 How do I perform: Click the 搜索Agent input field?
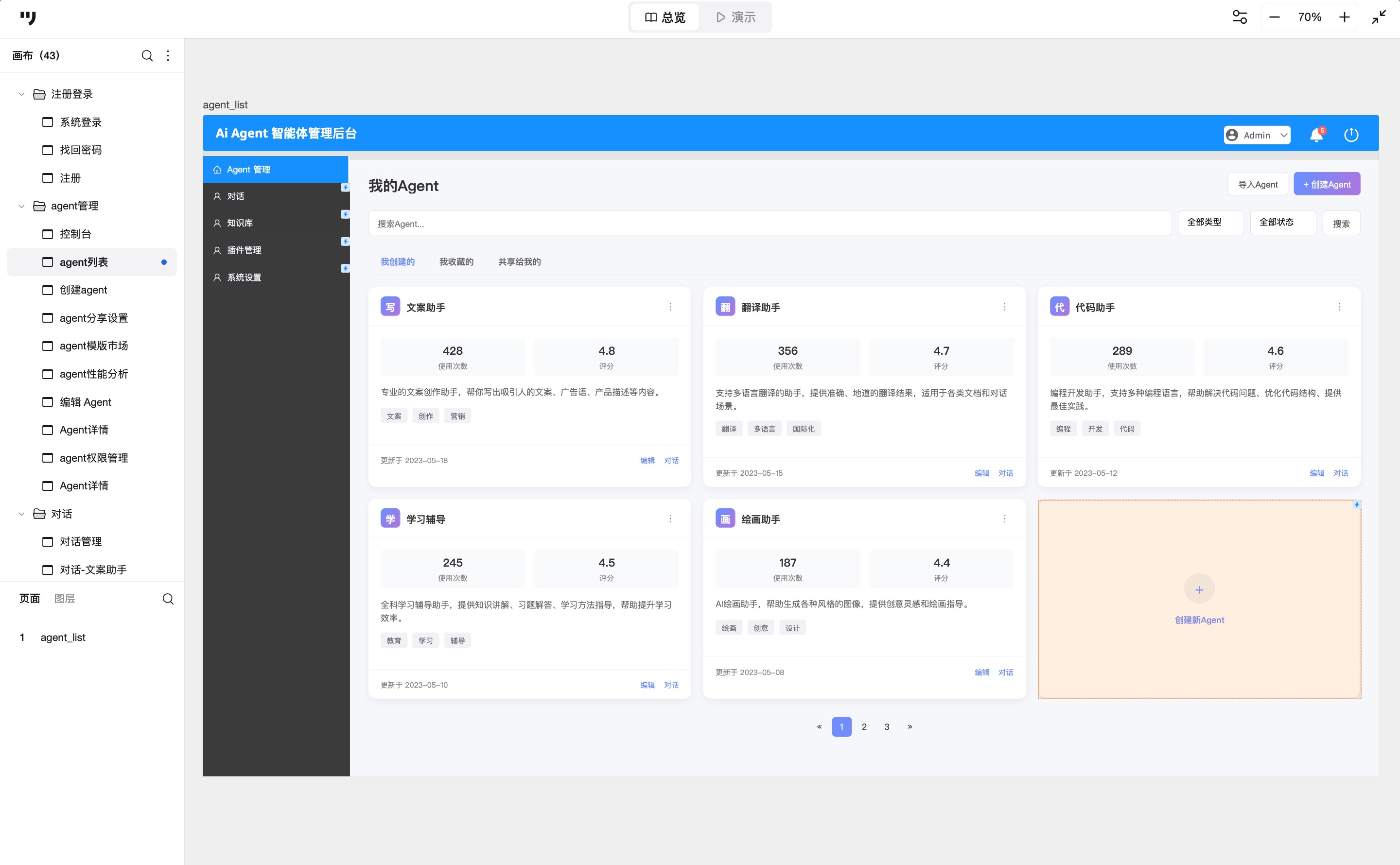(769, 223)
